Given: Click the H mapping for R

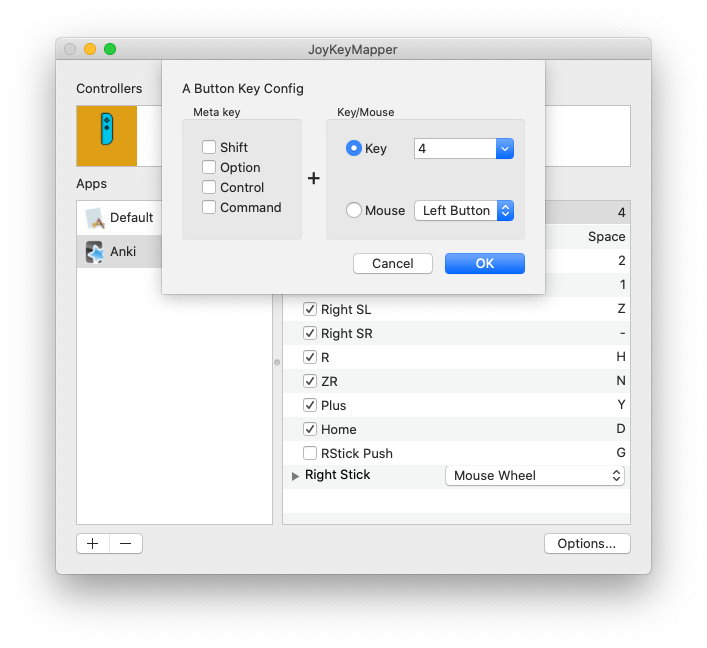Looking at the screenshot, I should click(621, 357).
